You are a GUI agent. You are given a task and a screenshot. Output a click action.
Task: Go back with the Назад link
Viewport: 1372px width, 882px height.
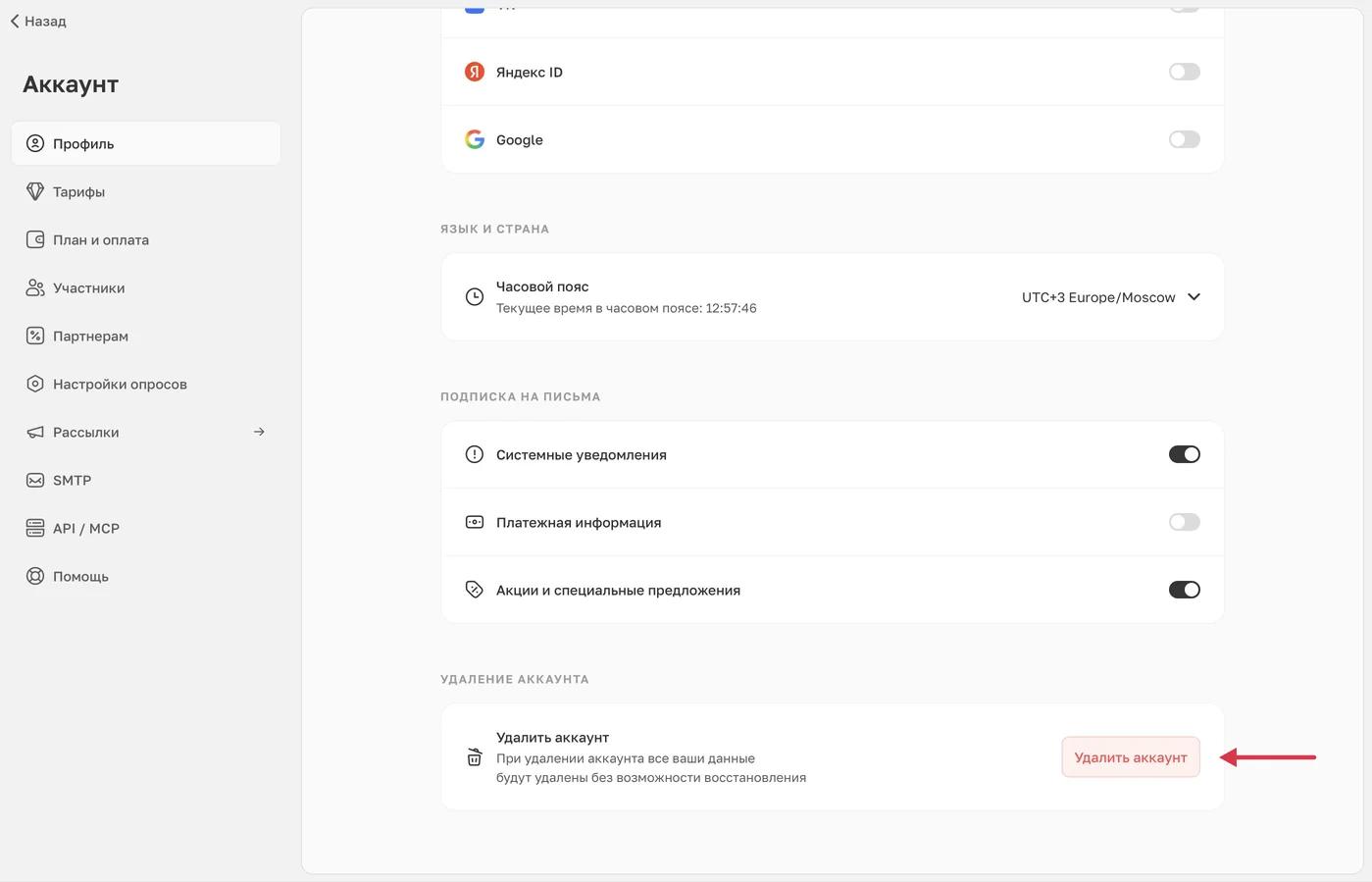point(38,21)
